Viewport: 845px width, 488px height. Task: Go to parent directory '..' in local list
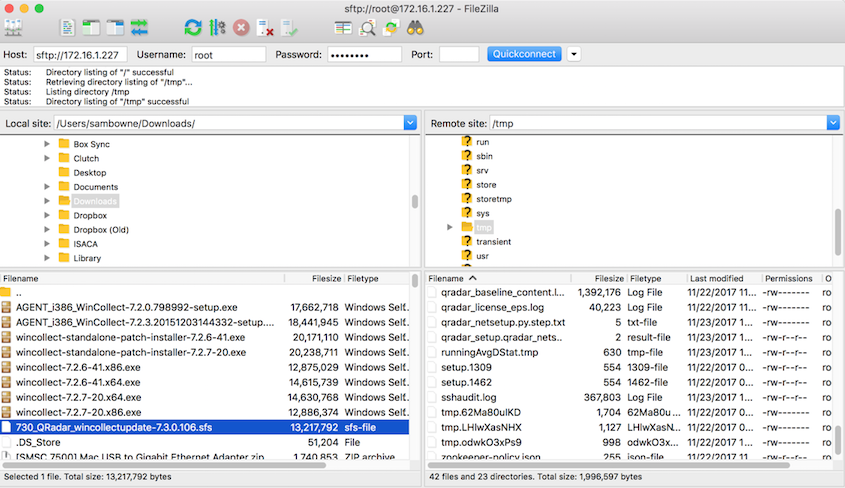205,292
